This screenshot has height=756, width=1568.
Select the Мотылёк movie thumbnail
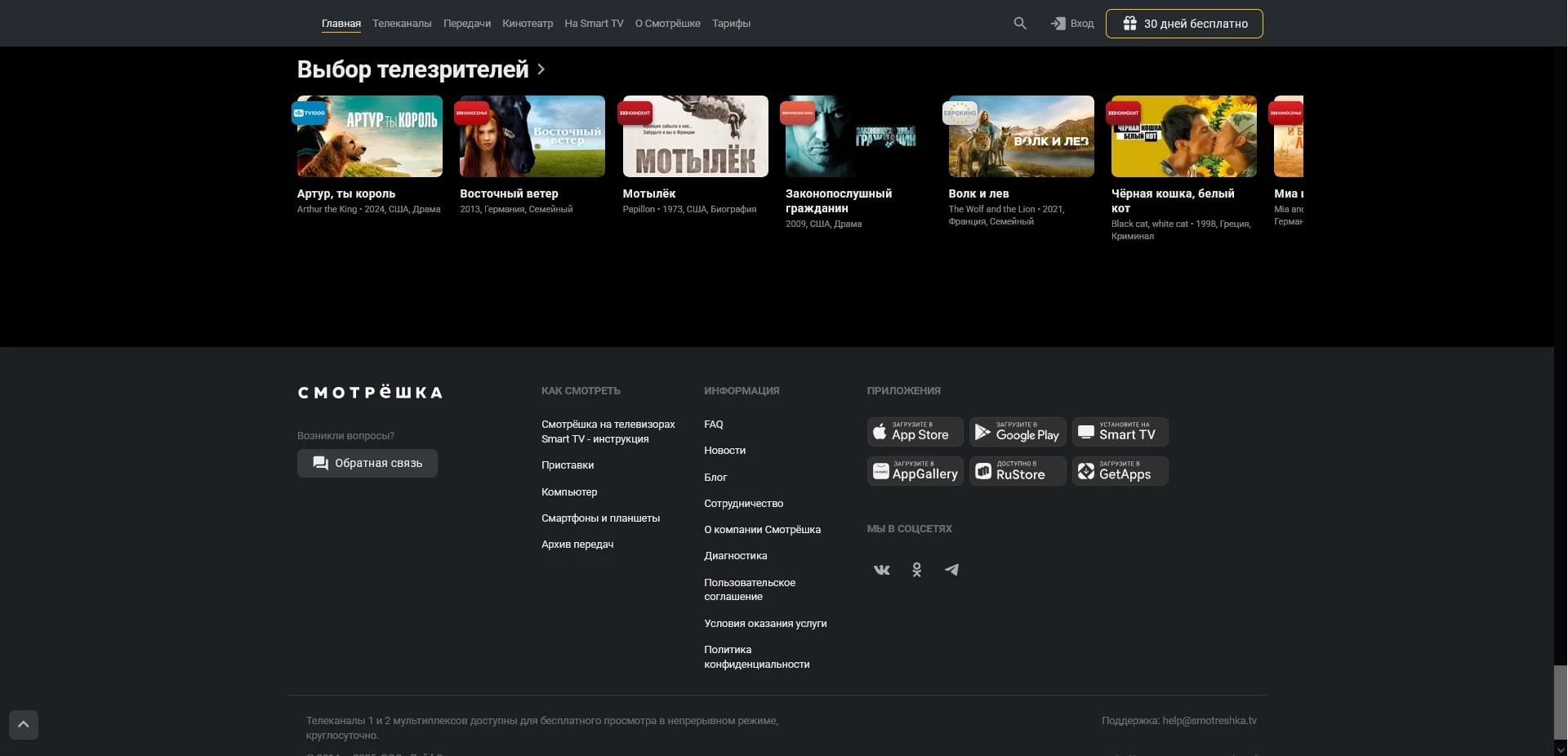click(x=695, y=136)
